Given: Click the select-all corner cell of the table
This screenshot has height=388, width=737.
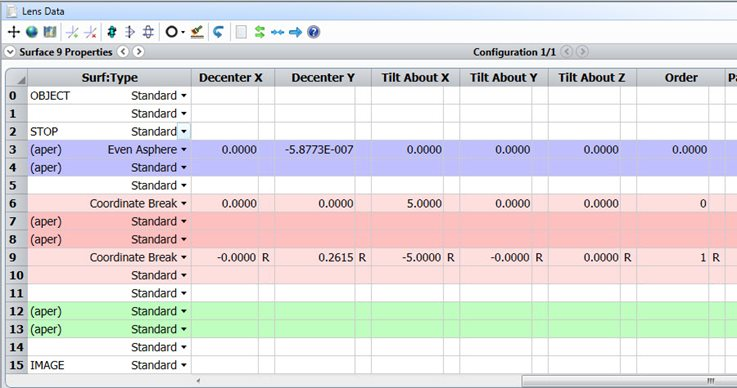Looking at the screenshot, I should 16,78.
